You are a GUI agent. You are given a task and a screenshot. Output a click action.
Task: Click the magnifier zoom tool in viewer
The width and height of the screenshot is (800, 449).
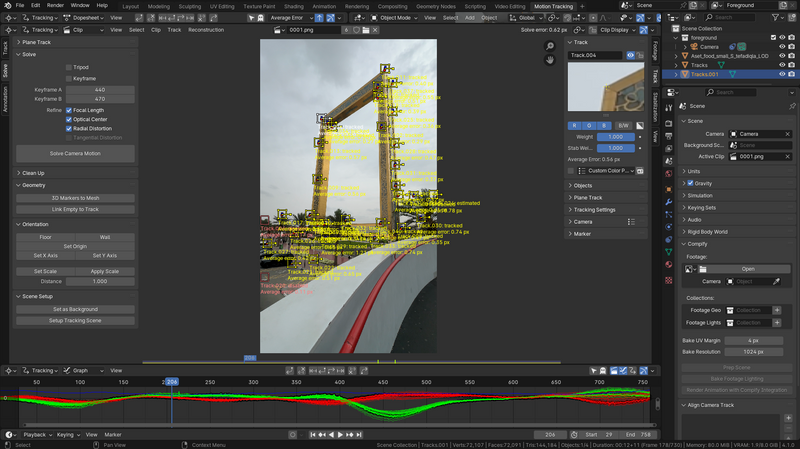(x=552, y=45)
